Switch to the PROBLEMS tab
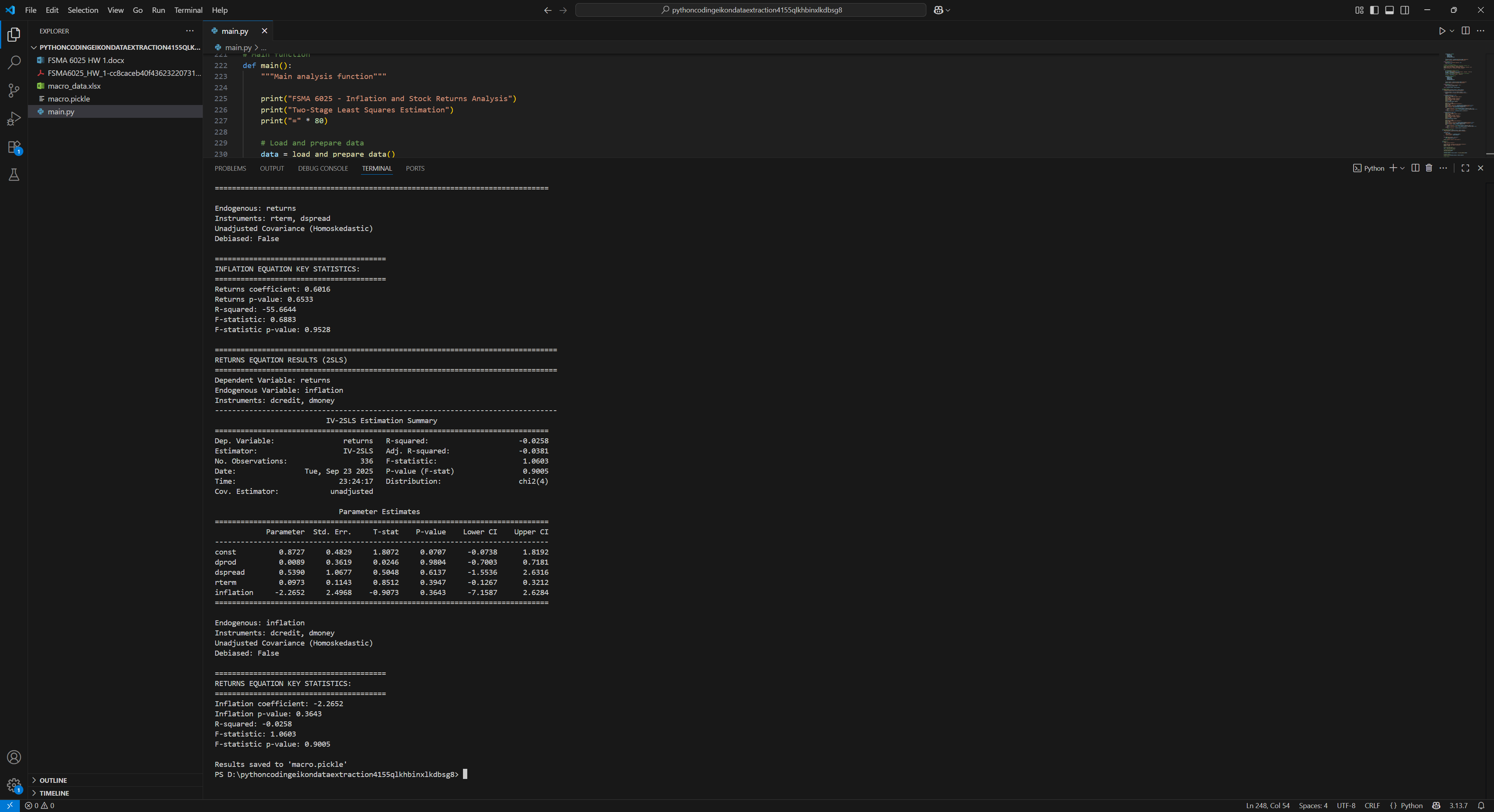The width and height of the screenshot is (1494, 812). click(x=230, y=169)
